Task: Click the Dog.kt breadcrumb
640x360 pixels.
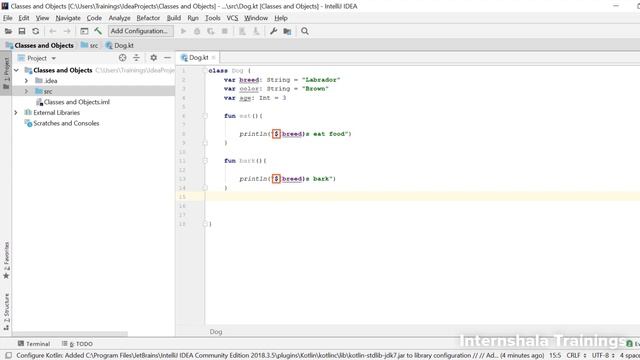Action: click(120, 45)
